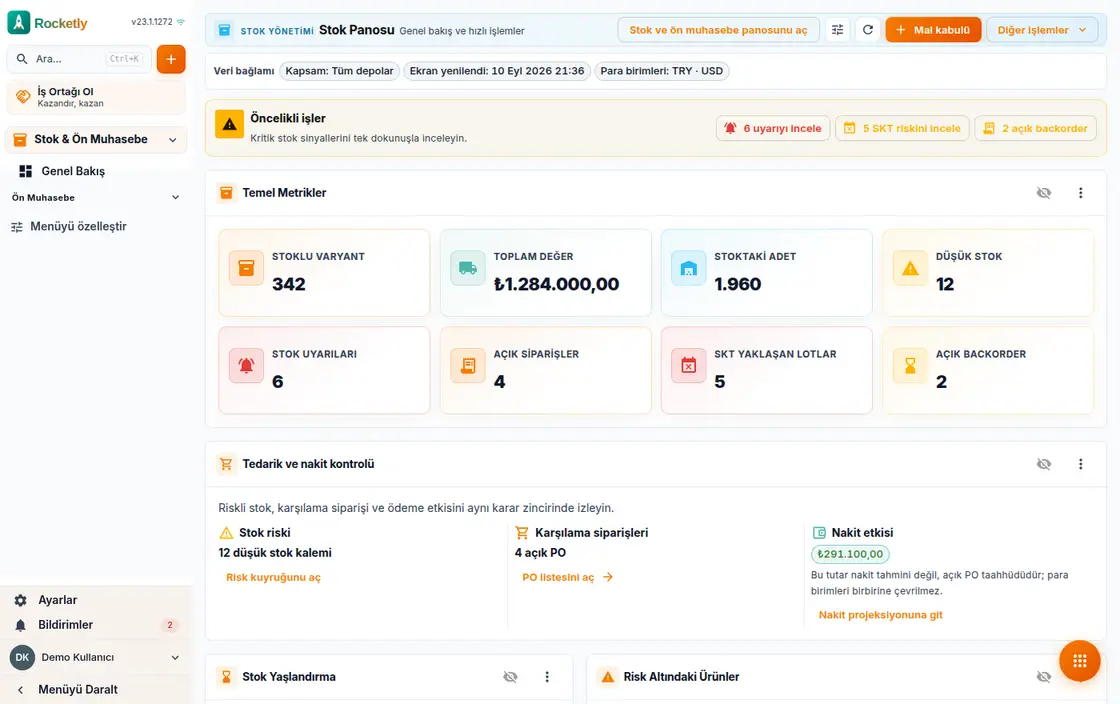Click the Temel Metrikler three-dot menu
This screenshot has width=1120, height=704.
pyautogui.click(x=1080, y=193)
